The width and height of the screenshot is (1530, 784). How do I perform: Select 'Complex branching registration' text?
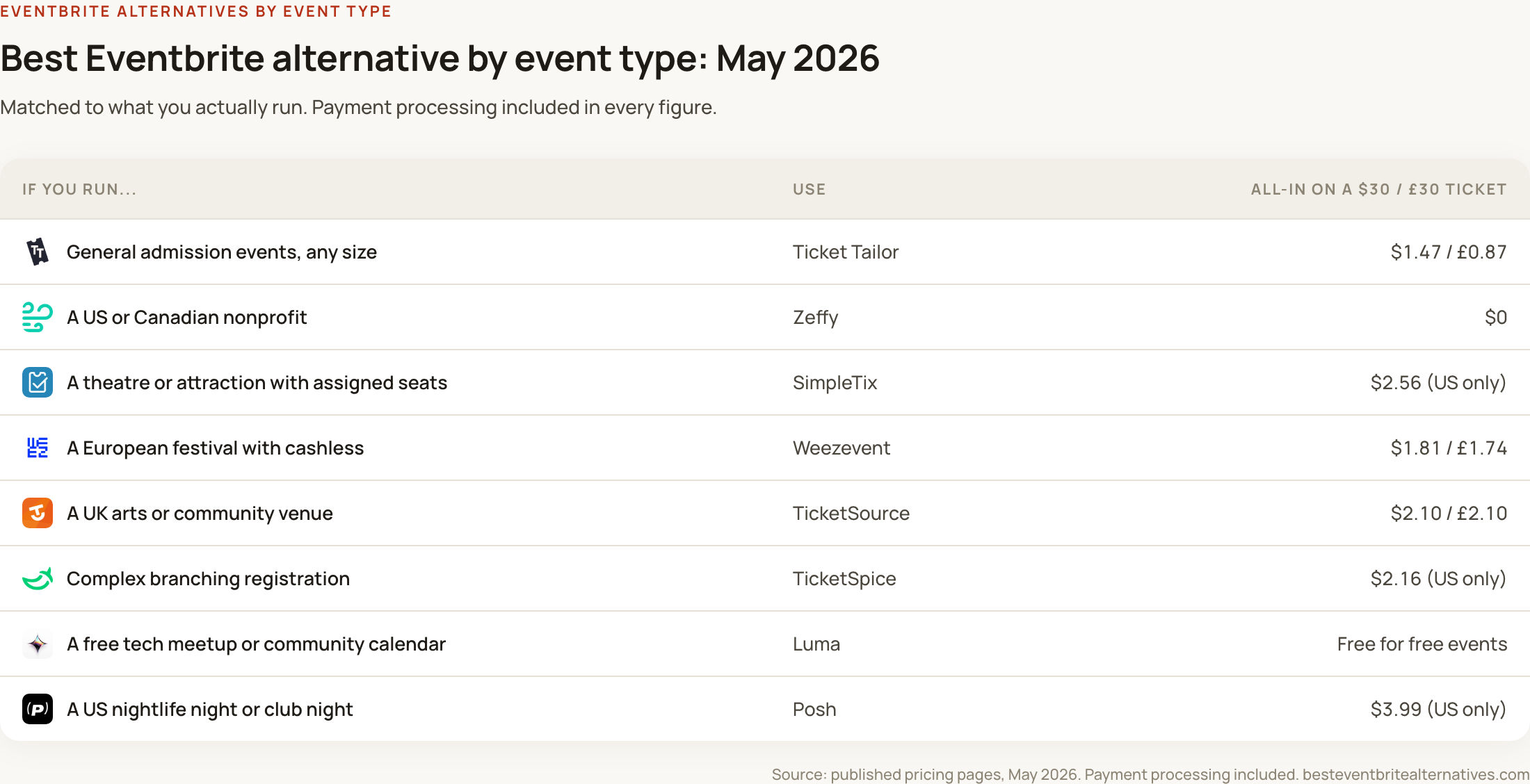pyautogui.click(x=208, y=579)
